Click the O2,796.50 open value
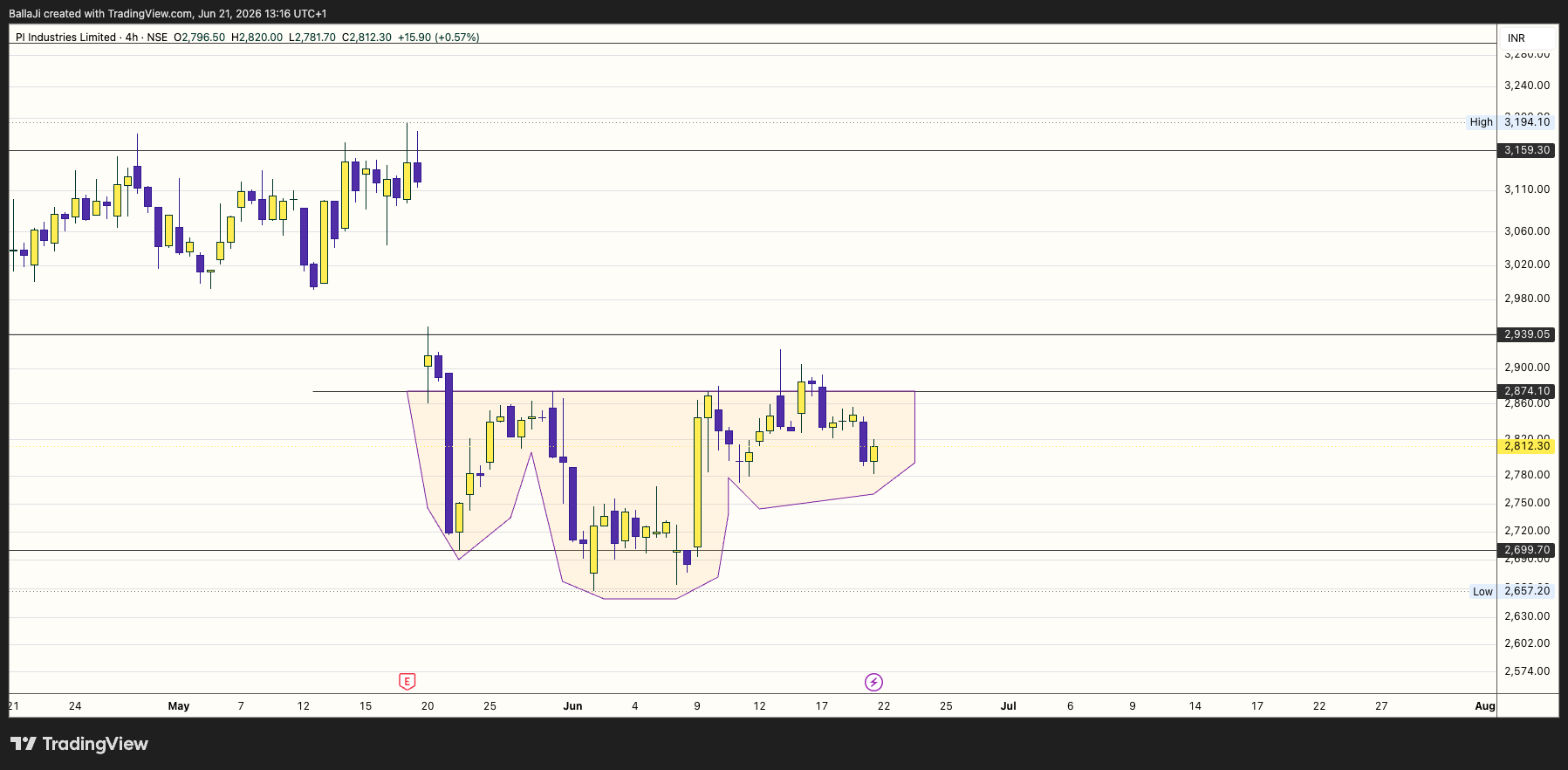The height and width of the screenshot is (770, 1568). [x=199, y=38]
